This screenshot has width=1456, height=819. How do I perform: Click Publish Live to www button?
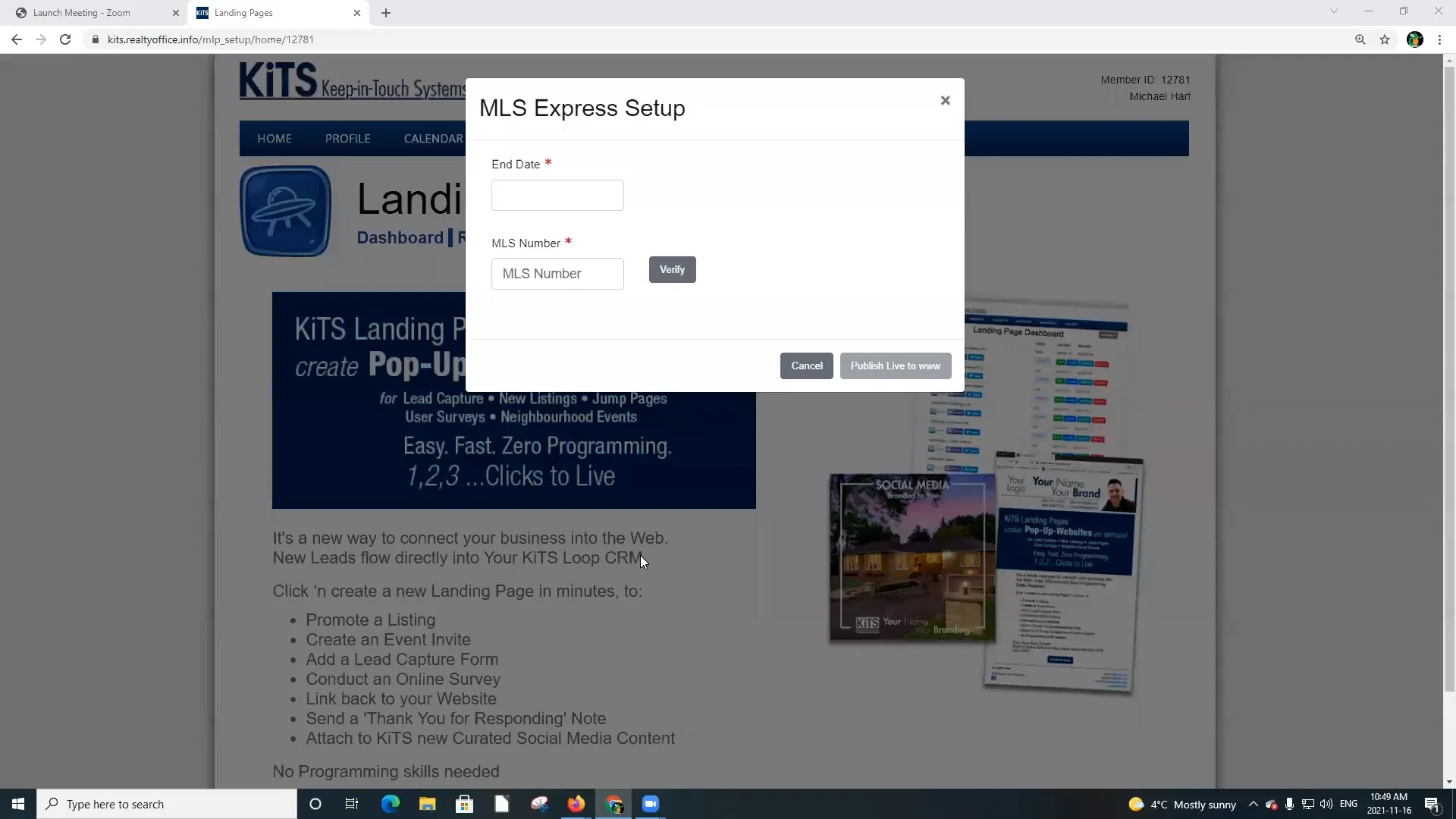(896, 366)
